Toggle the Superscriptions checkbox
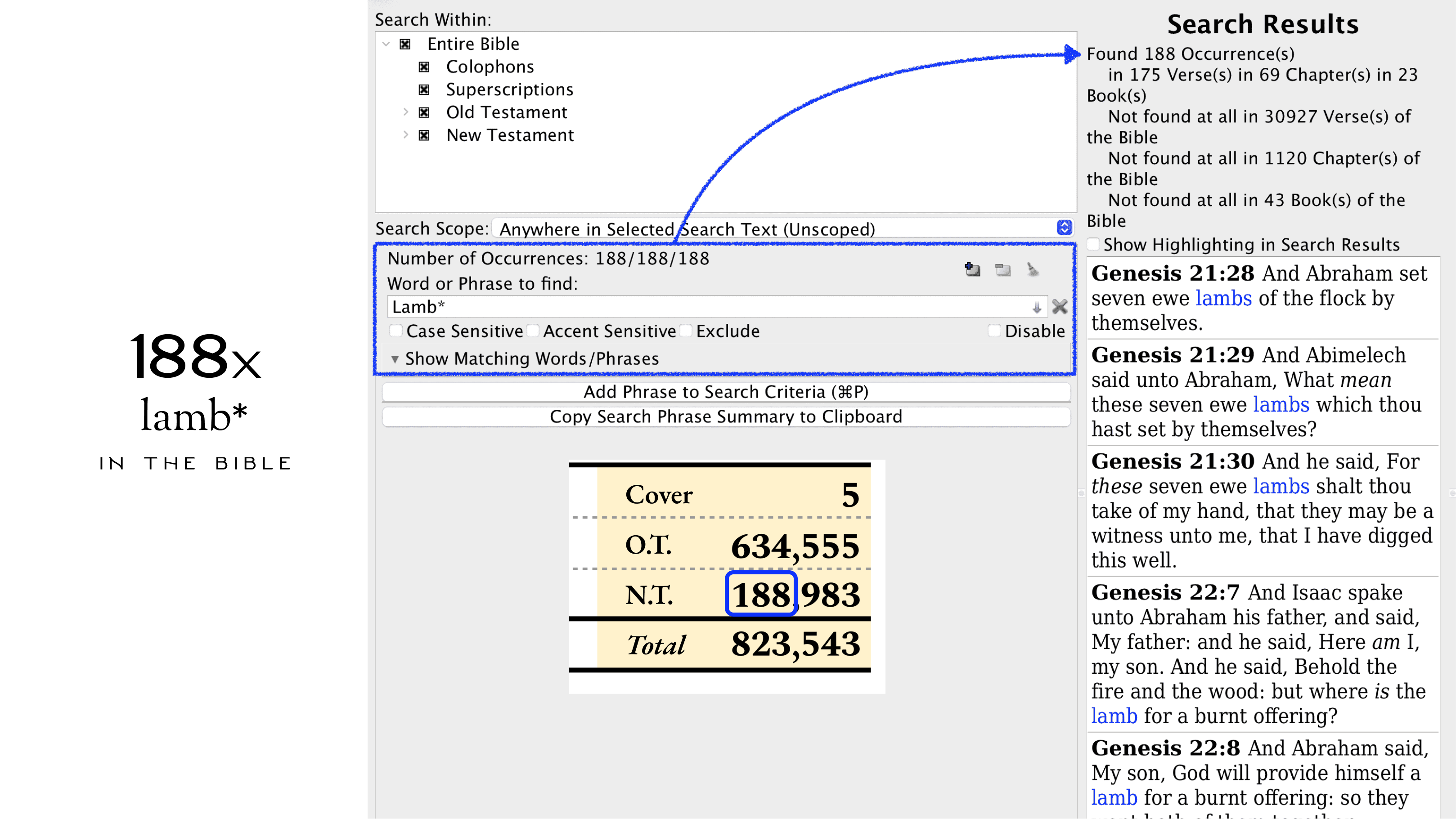1456x819 pixels. pos(424,90)
